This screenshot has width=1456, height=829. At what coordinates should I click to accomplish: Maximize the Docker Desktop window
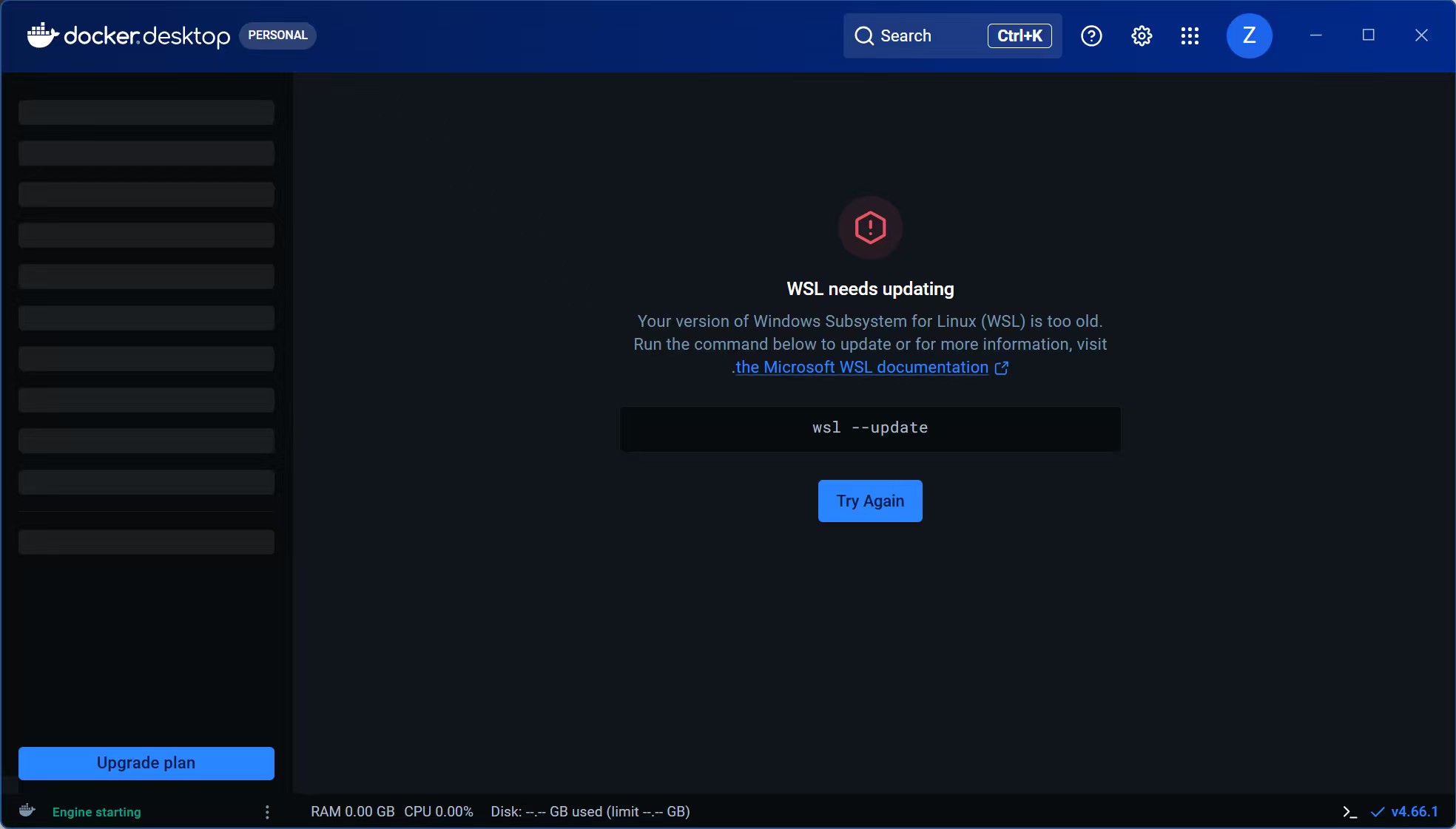(x=1368, y=35)
